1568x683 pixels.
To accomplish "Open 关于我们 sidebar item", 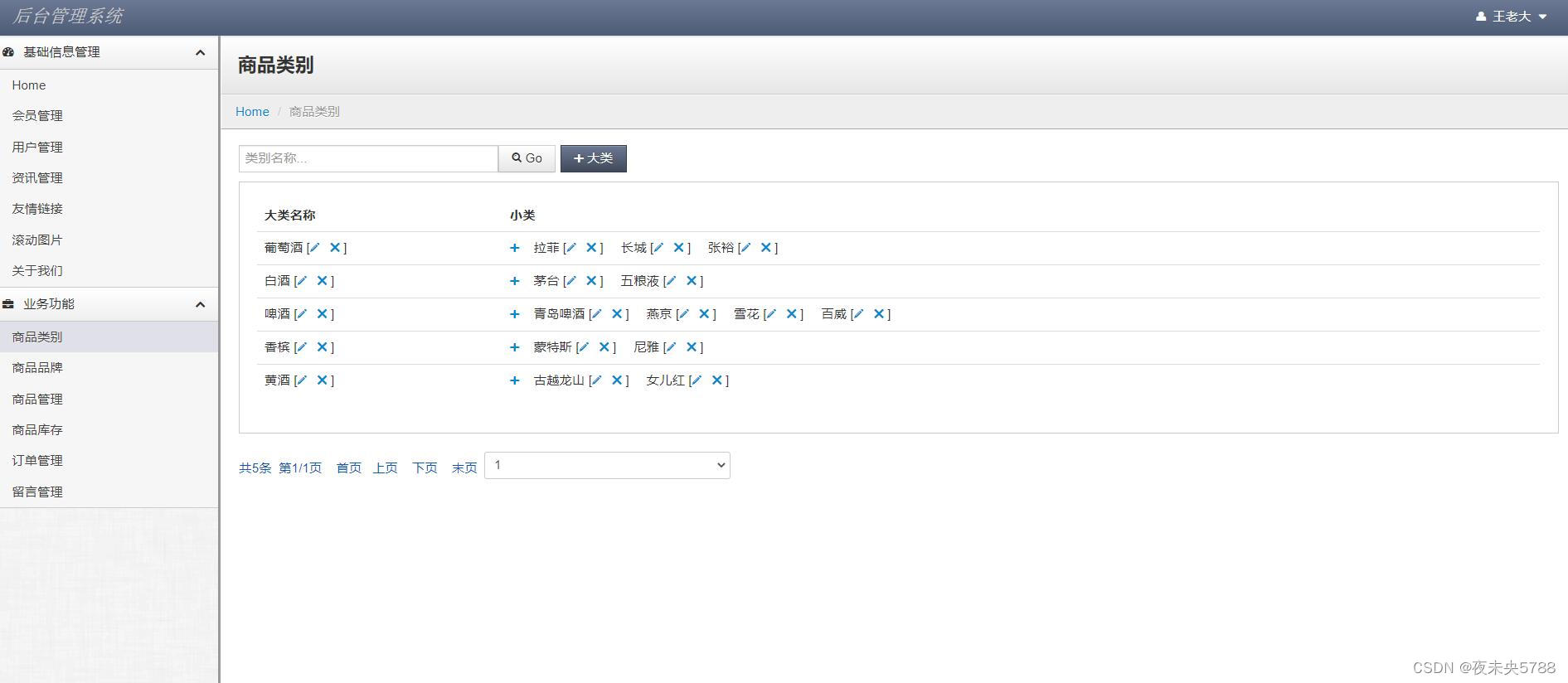I will [109, 271].
